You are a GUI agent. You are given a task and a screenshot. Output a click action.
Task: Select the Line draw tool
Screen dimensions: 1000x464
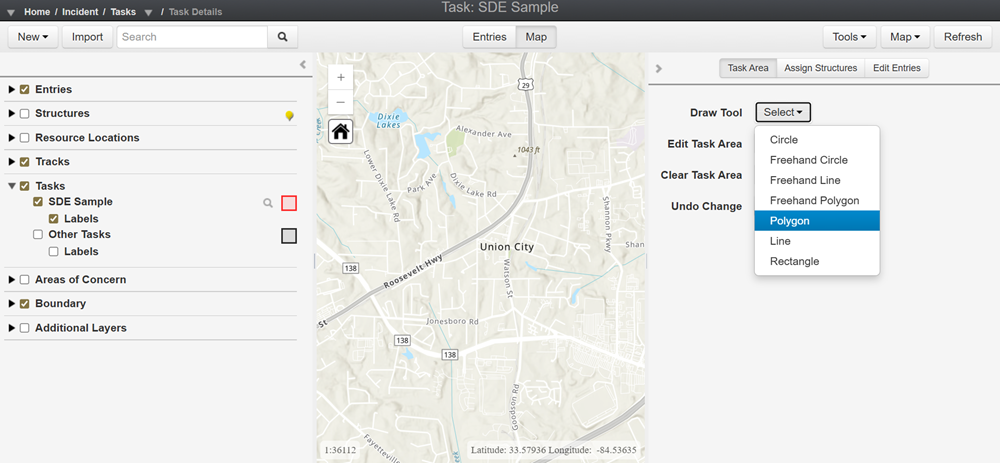pyautogui.click(x=817, y=241)
